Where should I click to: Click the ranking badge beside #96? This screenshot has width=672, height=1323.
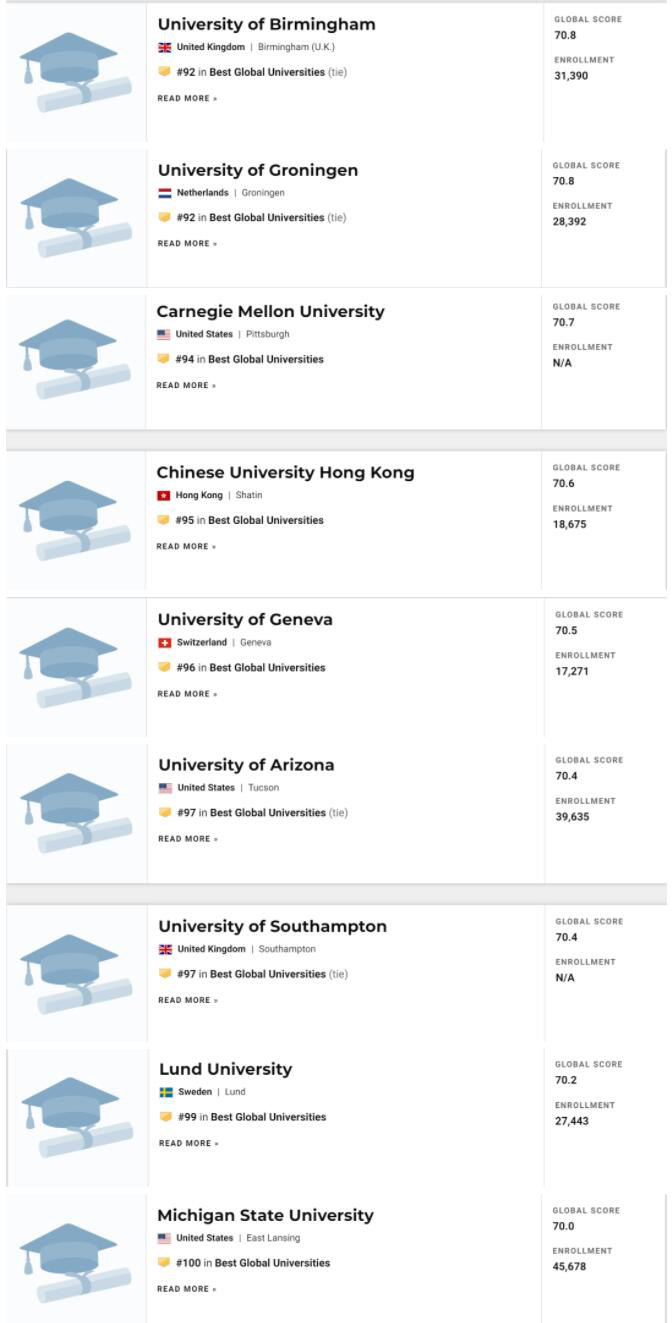165,667
